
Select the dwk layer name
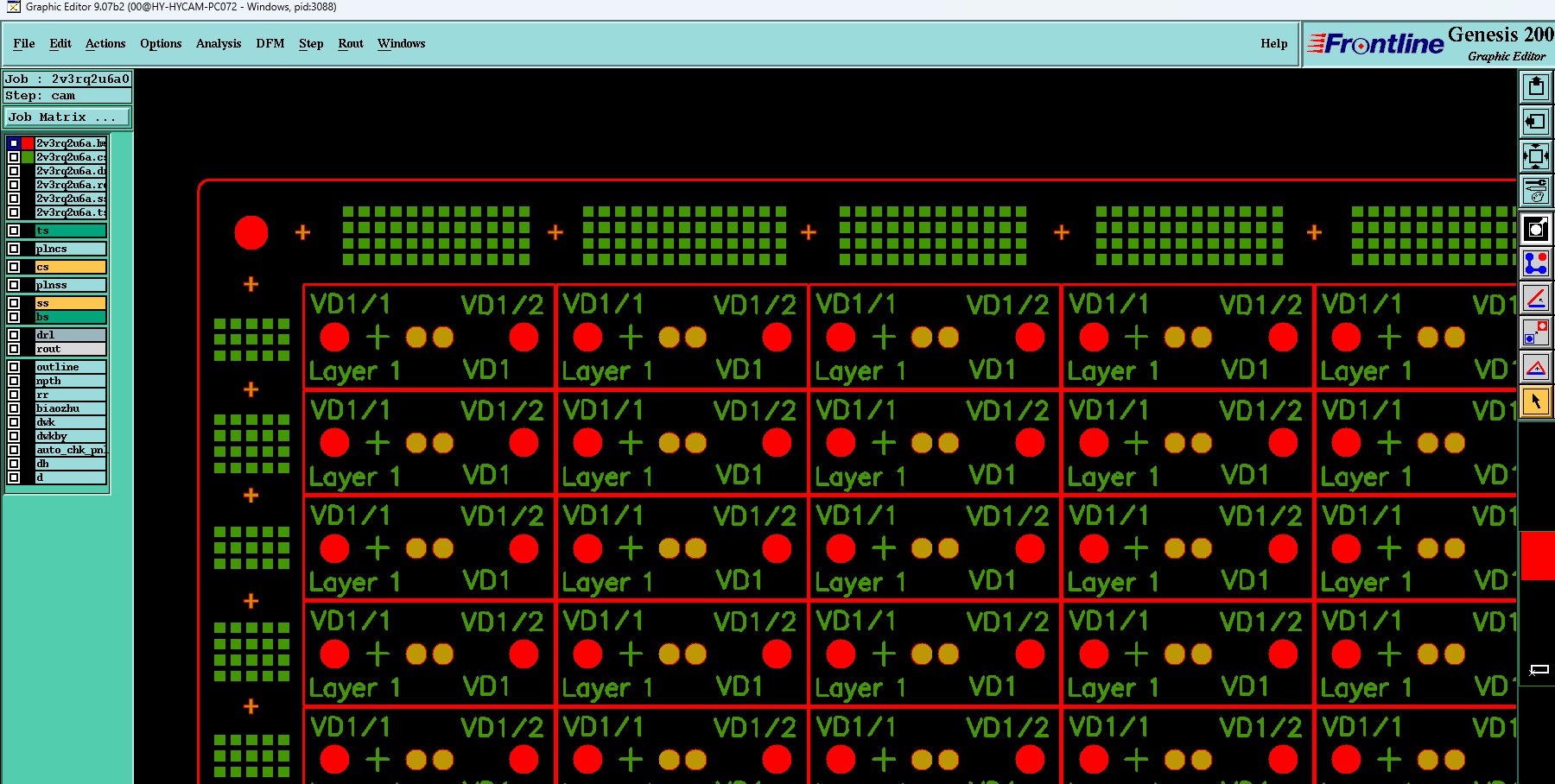click(x=71, y=422)
